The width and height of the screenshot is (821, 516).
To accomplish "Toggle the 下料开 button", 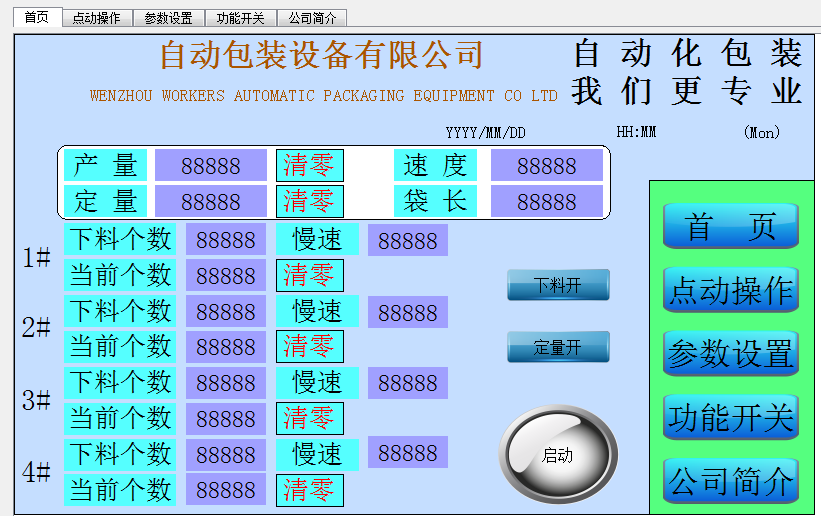I will click(x=558, y=285).
